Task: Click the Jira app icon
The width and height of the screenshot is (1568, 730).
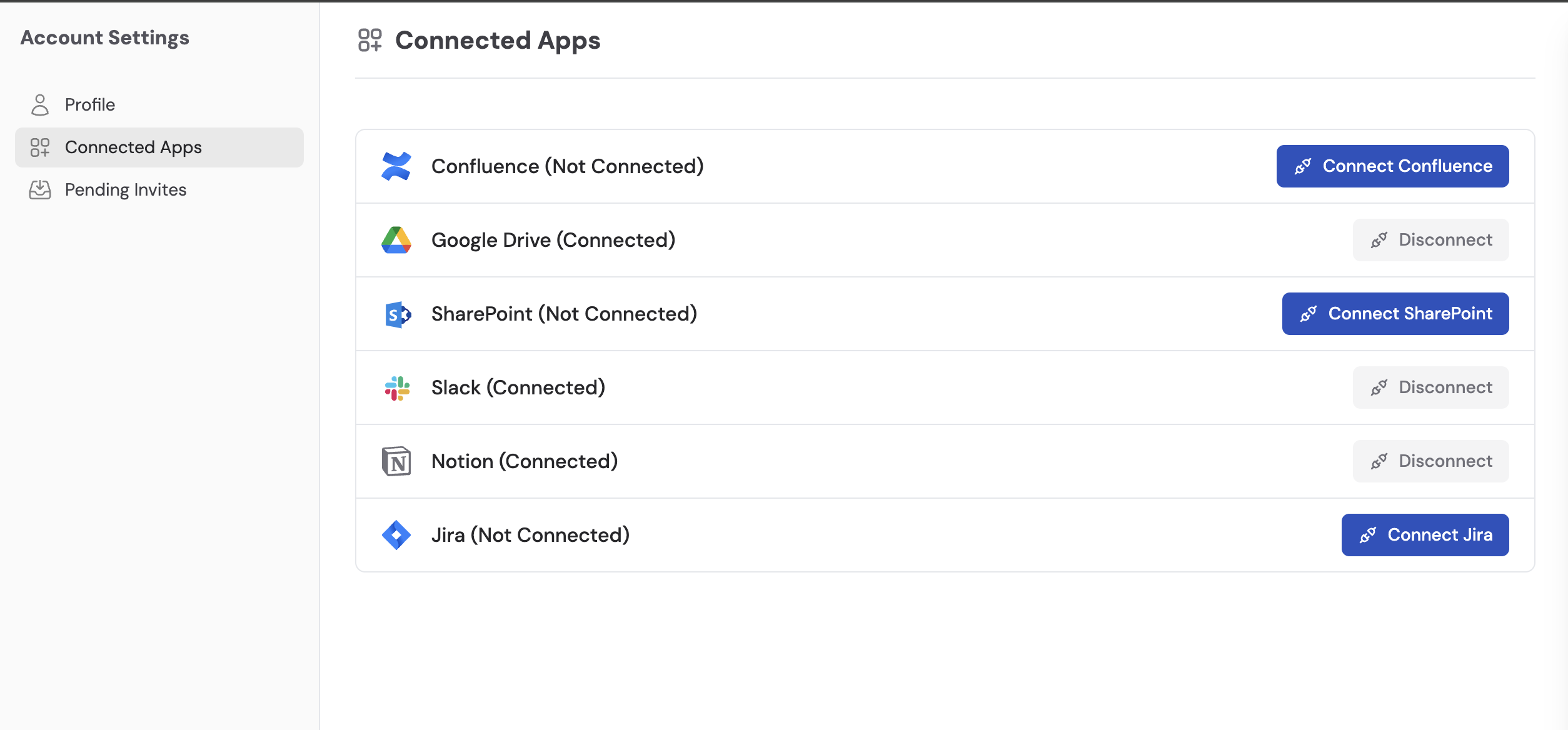Action: (x=396, y=535)
